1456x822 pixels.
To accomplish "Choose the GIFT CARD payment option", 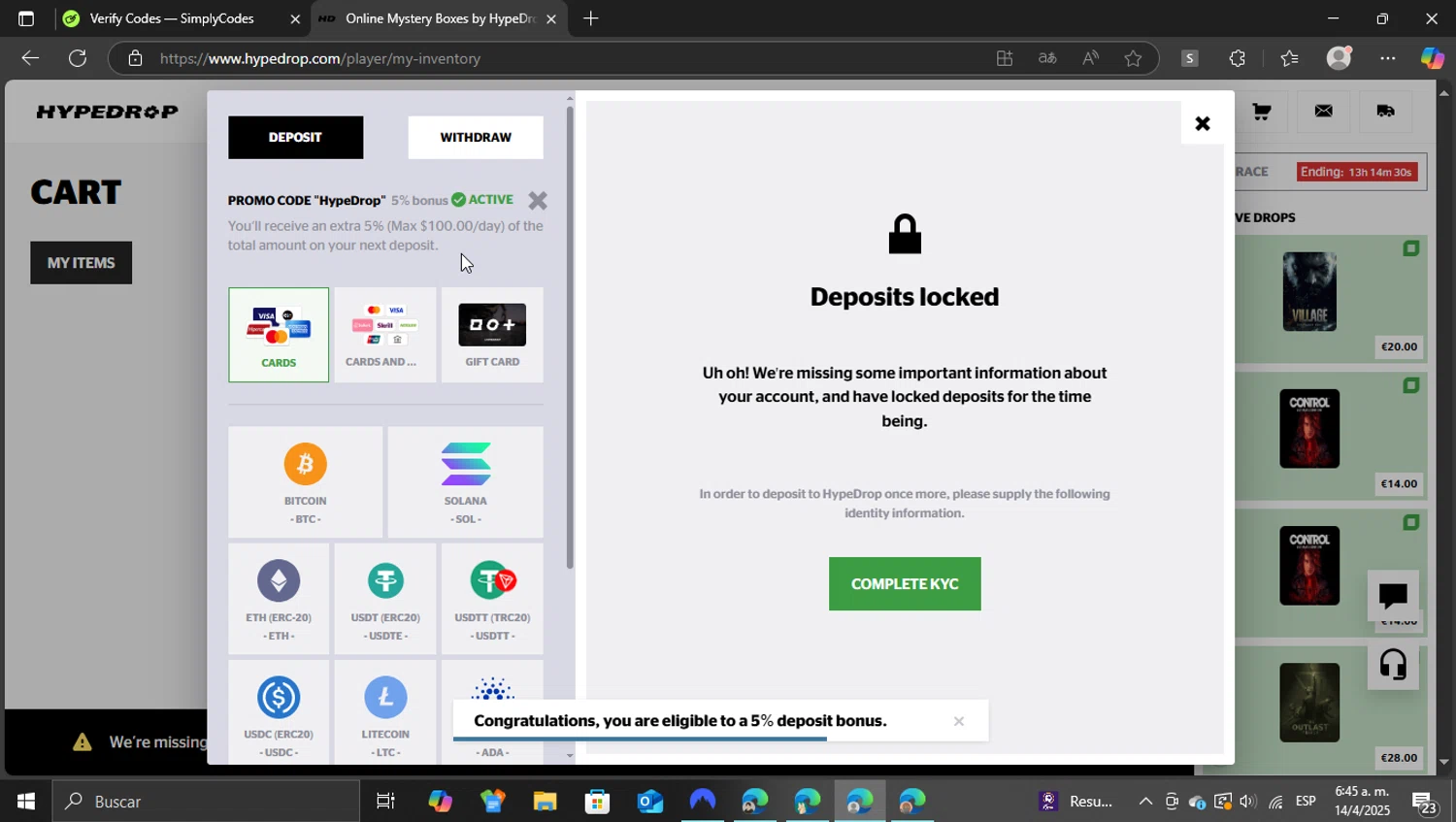I will [x=492, y=335].
